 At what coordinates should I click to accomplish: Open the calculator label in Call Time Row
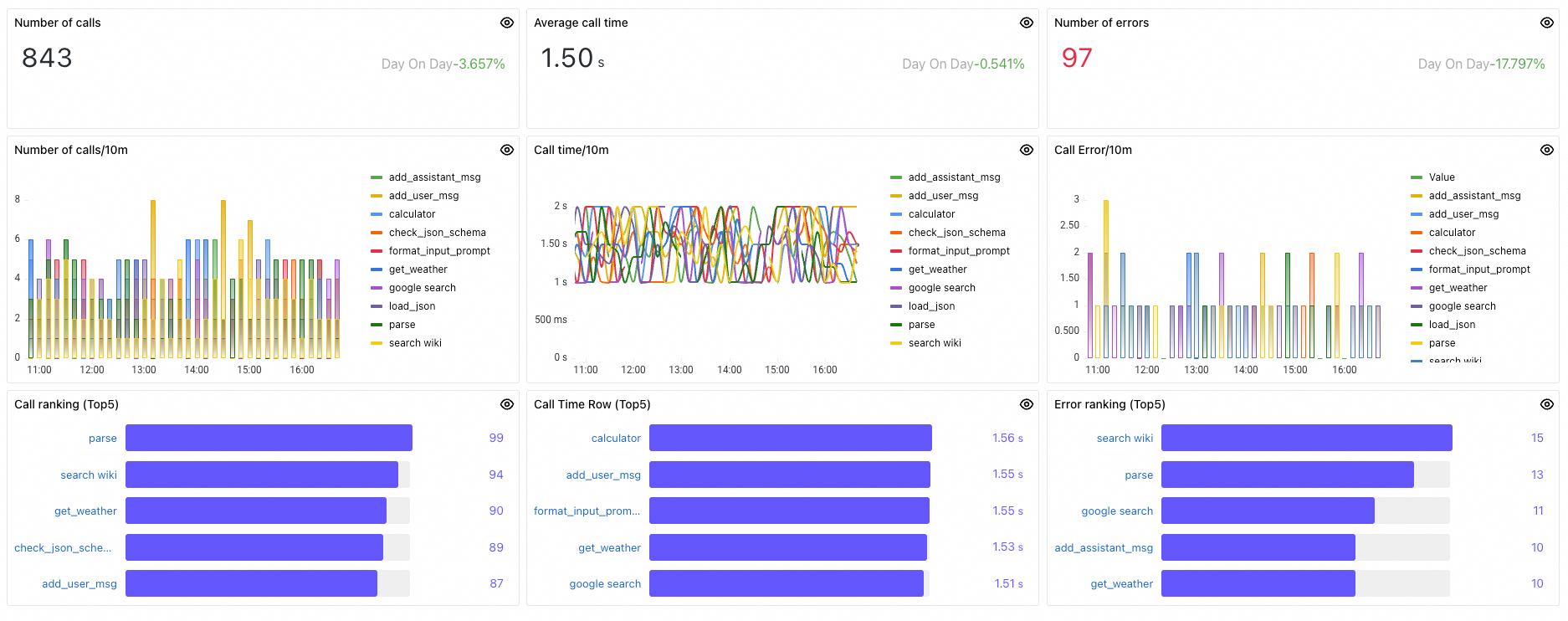pos(616,438)
